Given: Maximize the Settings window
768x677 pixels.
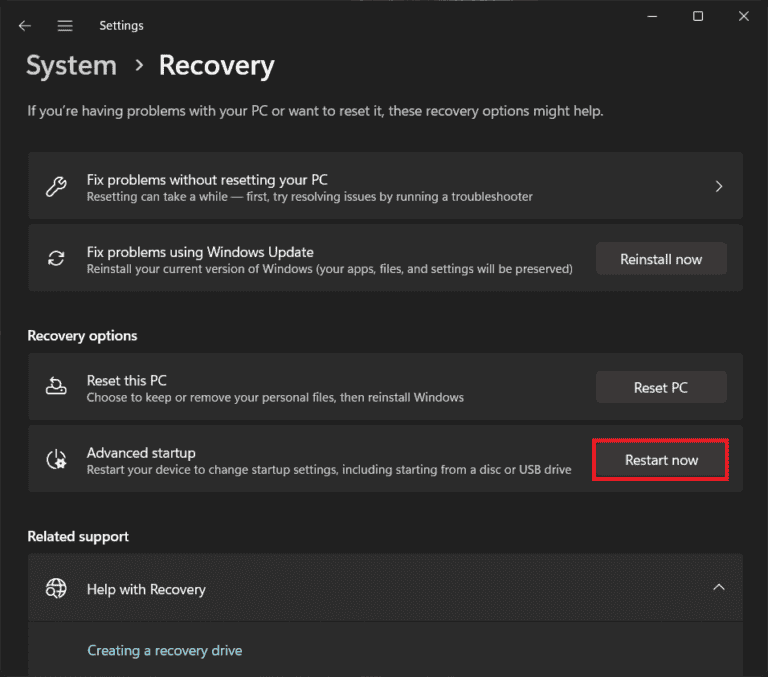Looking at the screenshot, I should coord(698,16).
